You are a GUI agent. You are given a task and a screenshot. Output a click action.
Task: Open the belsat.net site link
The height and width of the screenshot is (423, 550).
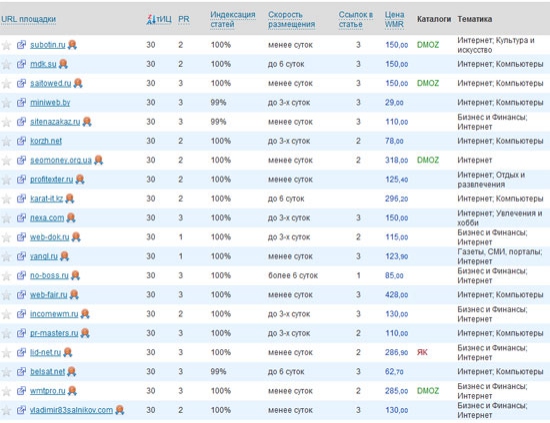click(47, 371)
